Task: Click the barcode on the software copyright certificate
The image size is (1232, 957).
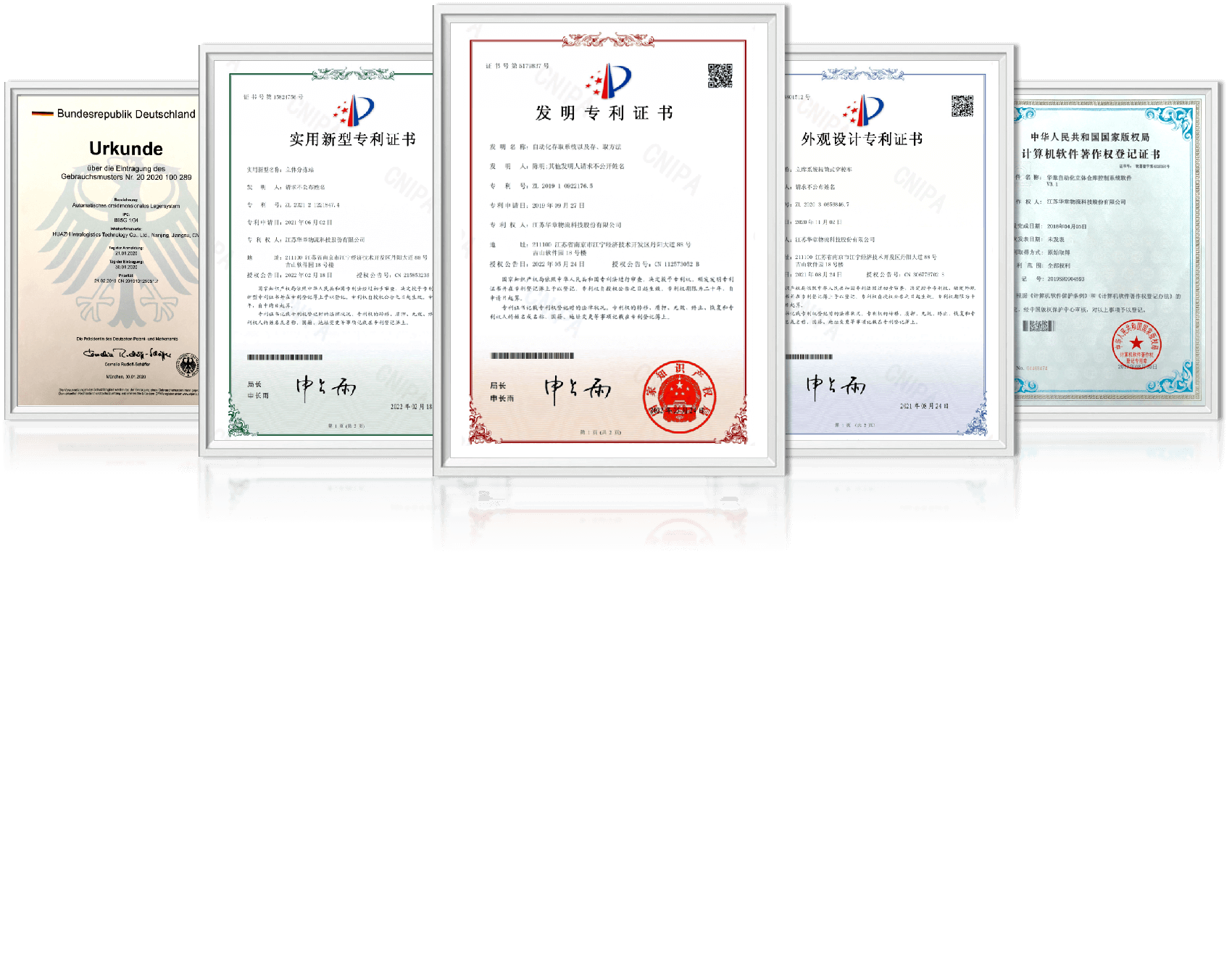Action: (x=1039, y=326)
